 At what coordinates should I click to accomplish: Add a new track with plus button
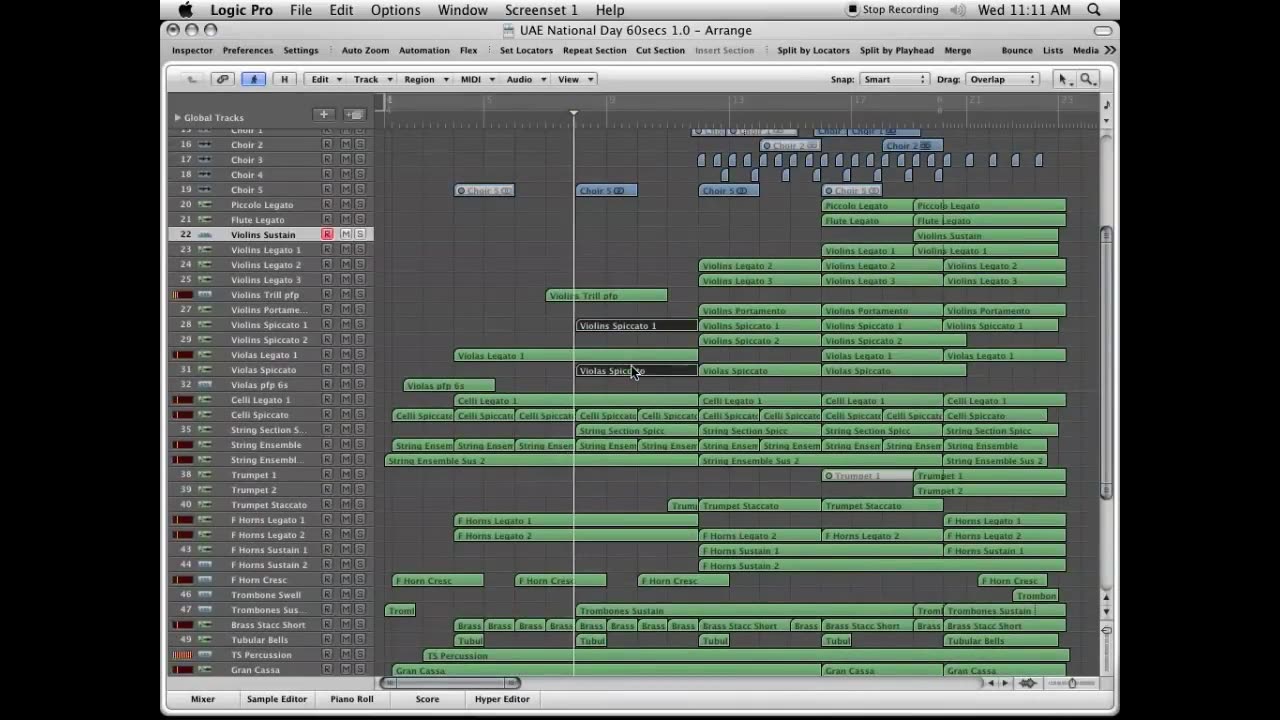tap(323, 115)
